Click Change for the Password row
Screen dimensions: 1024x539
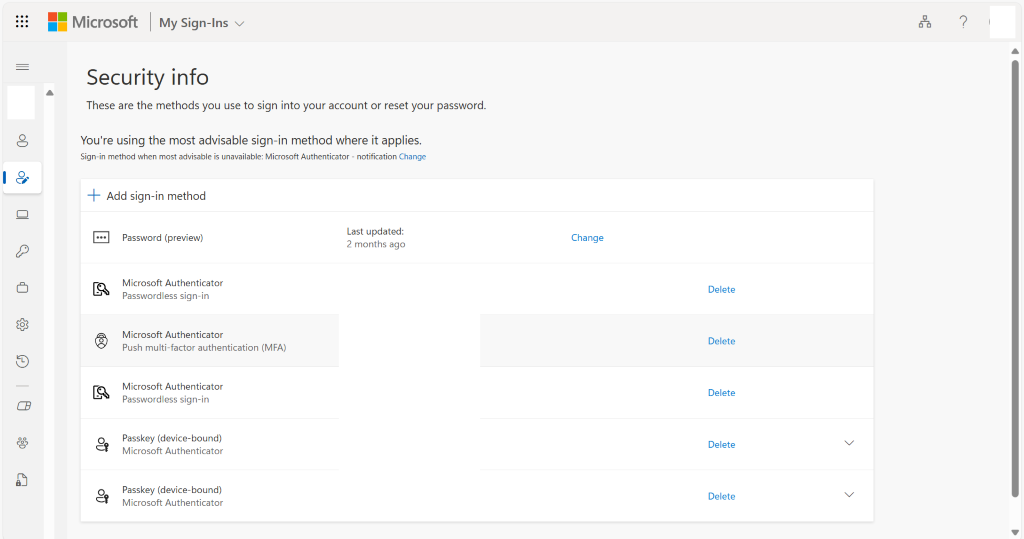[587, 238]
